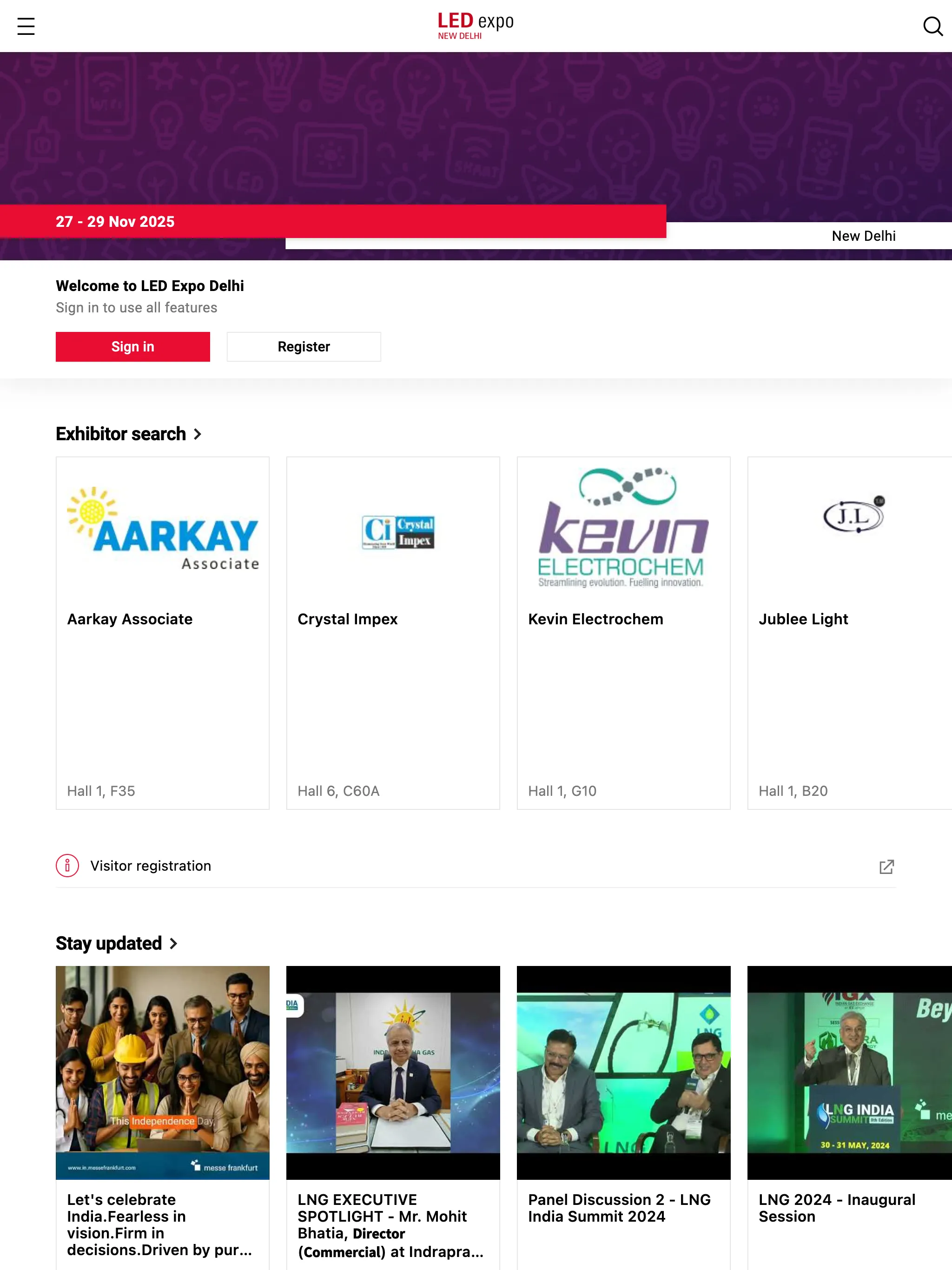
Task: Open the Independence Day post image
Action: pos(163,1072)
